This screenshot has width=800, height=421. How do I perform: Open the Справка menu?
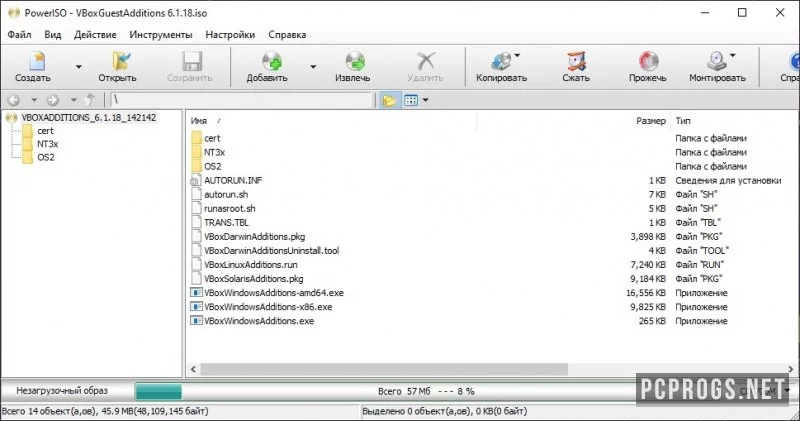pos(287,35)
